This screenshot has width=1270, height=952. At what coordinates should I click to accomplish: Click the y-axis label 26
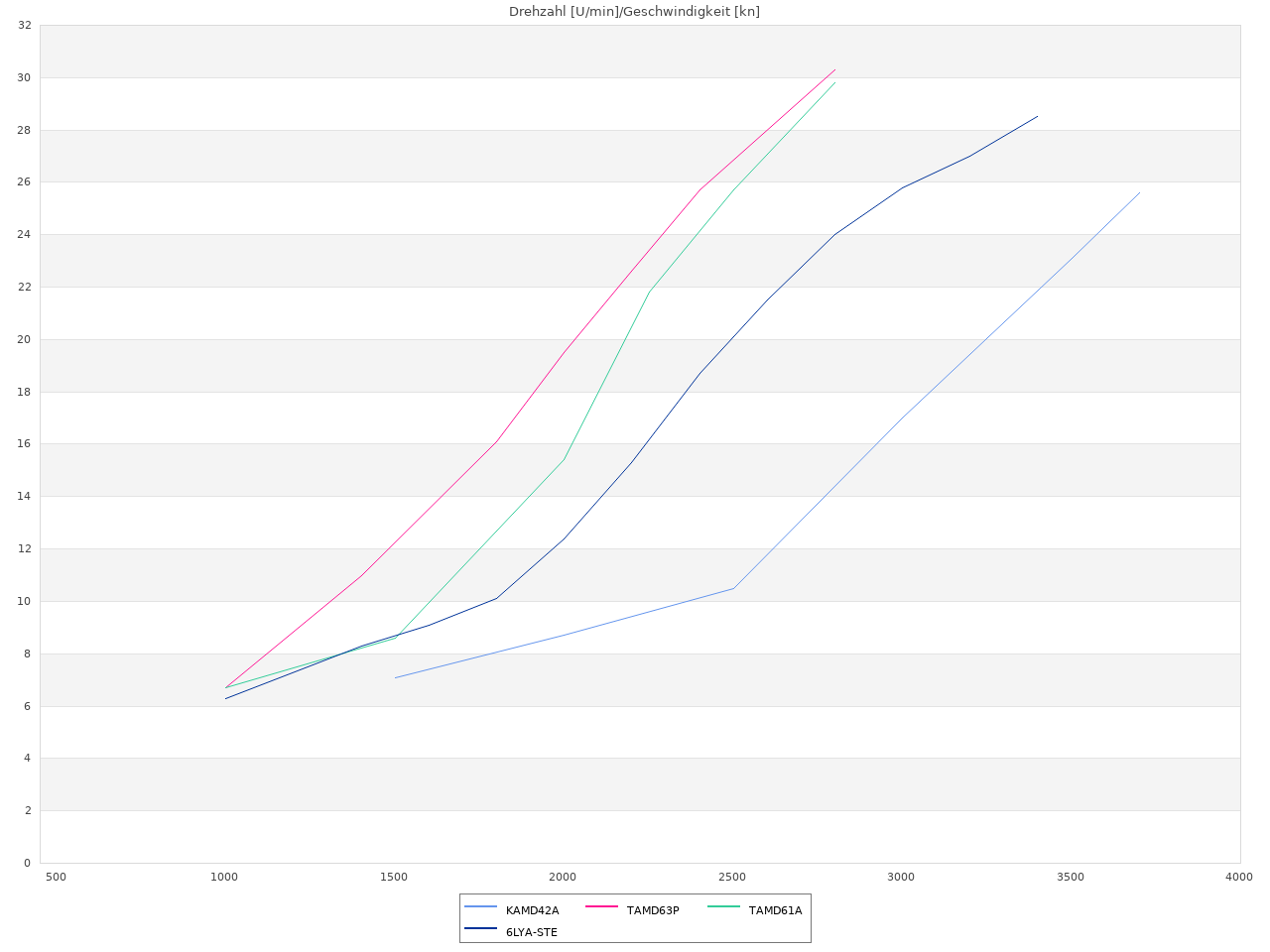point(25,181)
